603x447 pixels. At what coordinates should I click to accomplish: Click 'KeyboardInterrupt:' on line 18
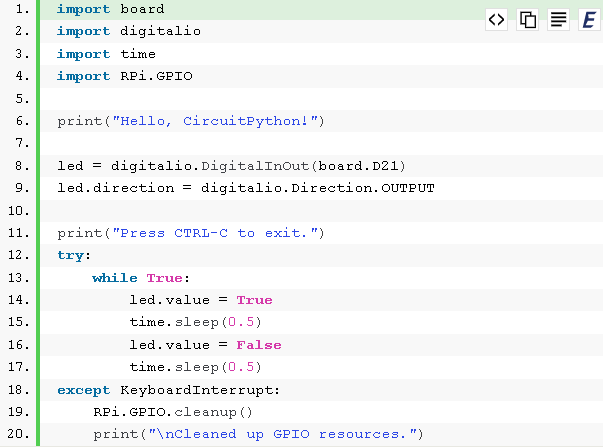[x=200, y=390]
